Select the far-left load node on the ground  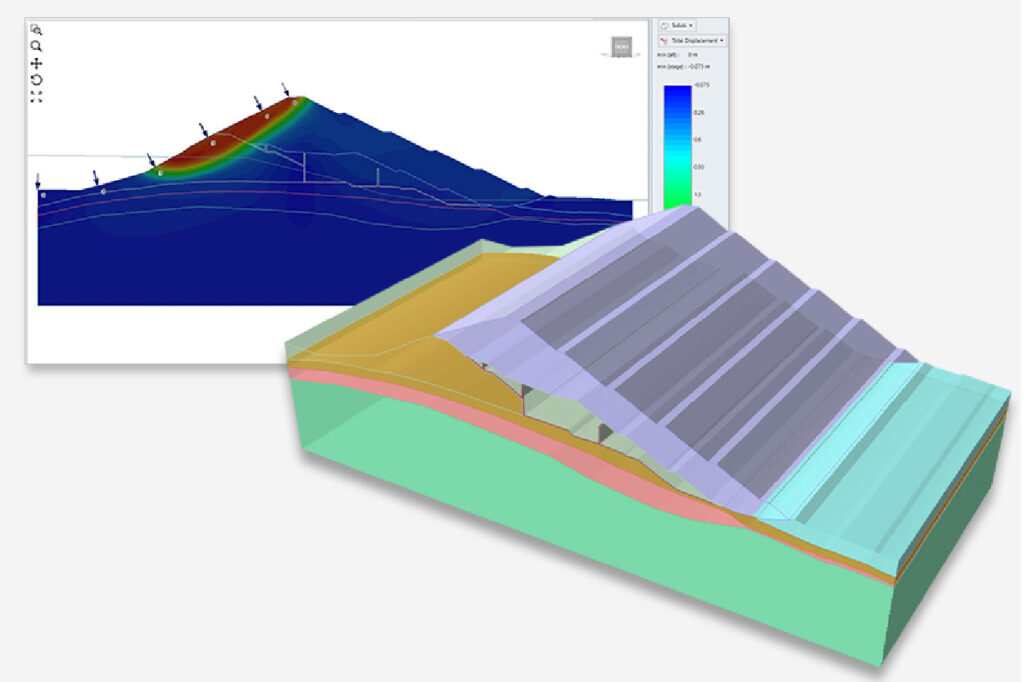click(x=43, y=195)
